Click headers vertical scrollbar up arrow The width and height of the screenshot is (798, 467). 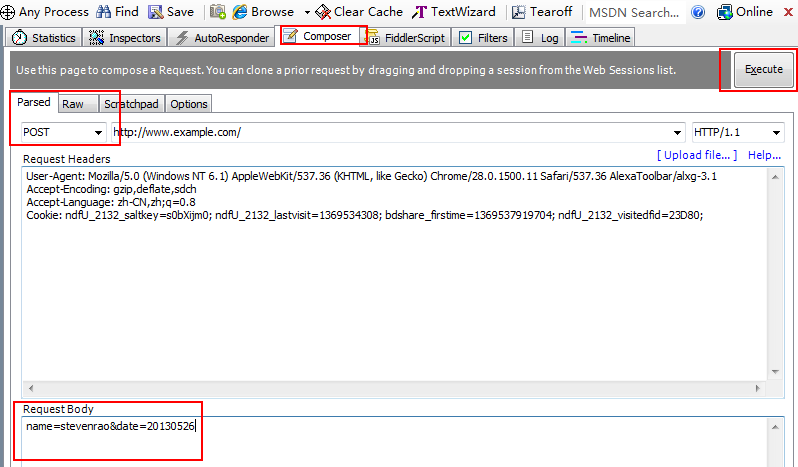pyautogui.click(x=775, y=177)
